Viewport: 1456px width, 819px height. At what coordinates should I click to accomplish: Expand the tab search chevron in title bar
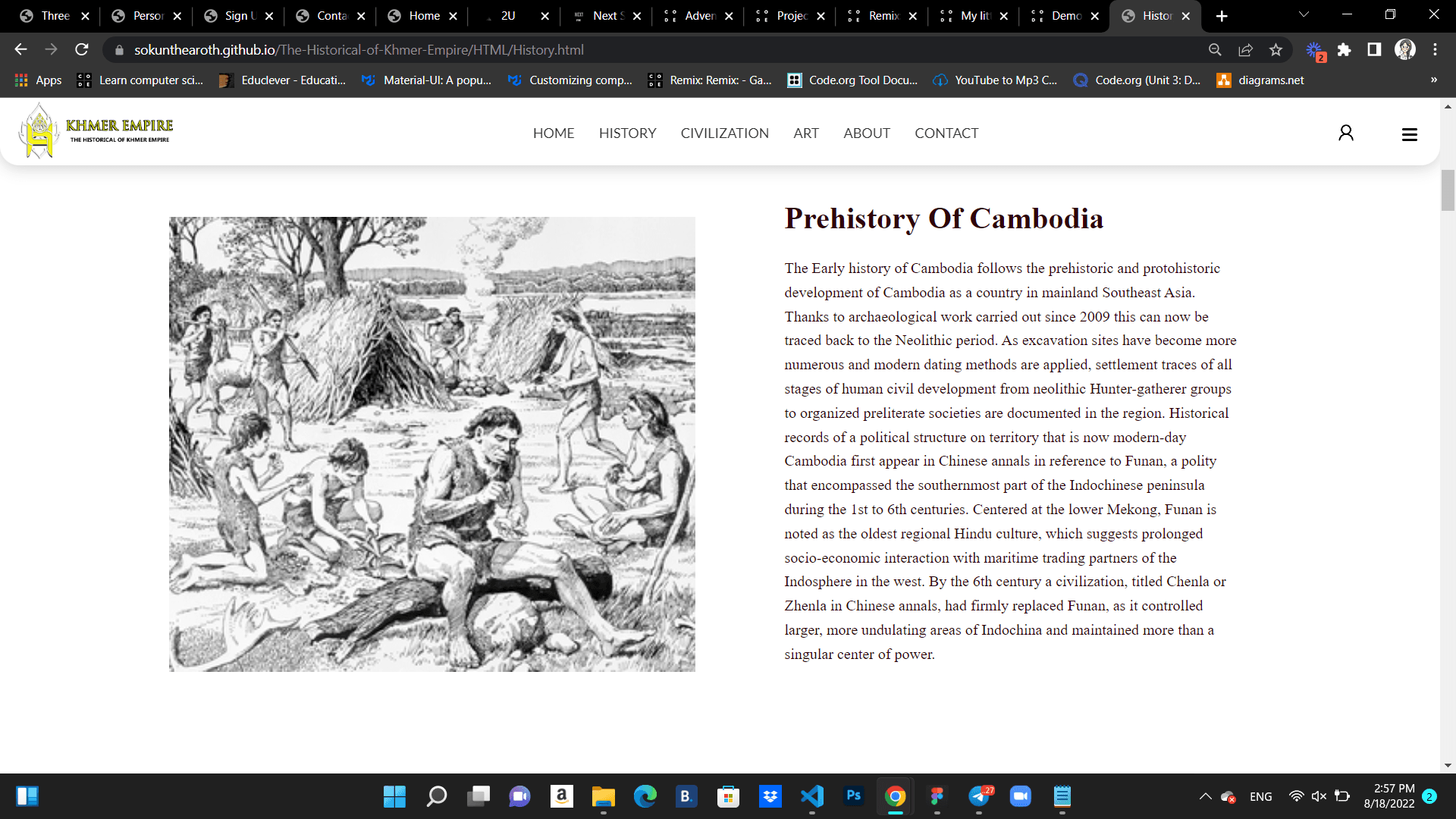[1304, 15]
